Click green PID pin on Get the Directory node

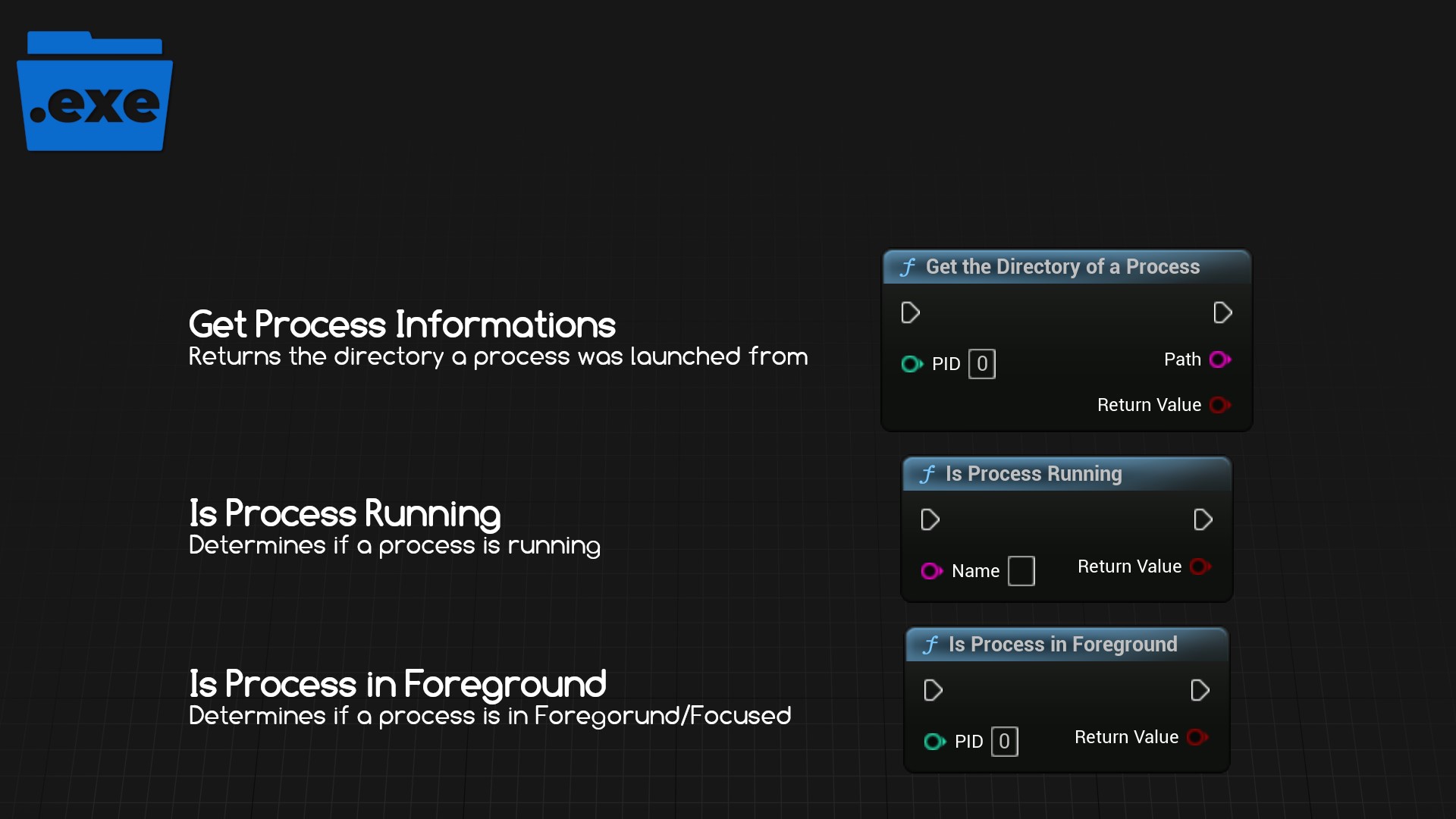coord(911,364)
